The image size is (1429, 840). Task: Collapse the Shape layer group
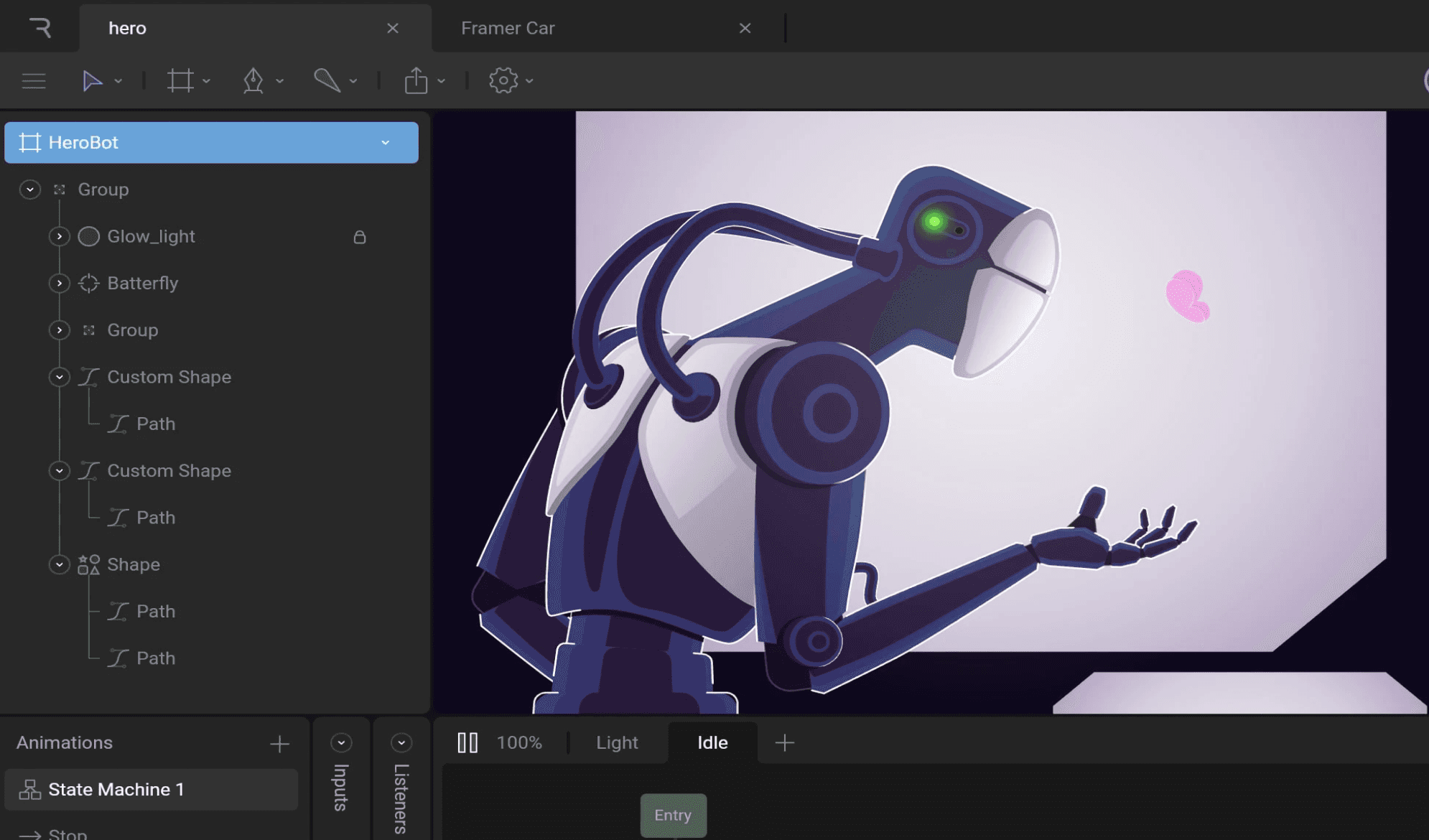60,564
